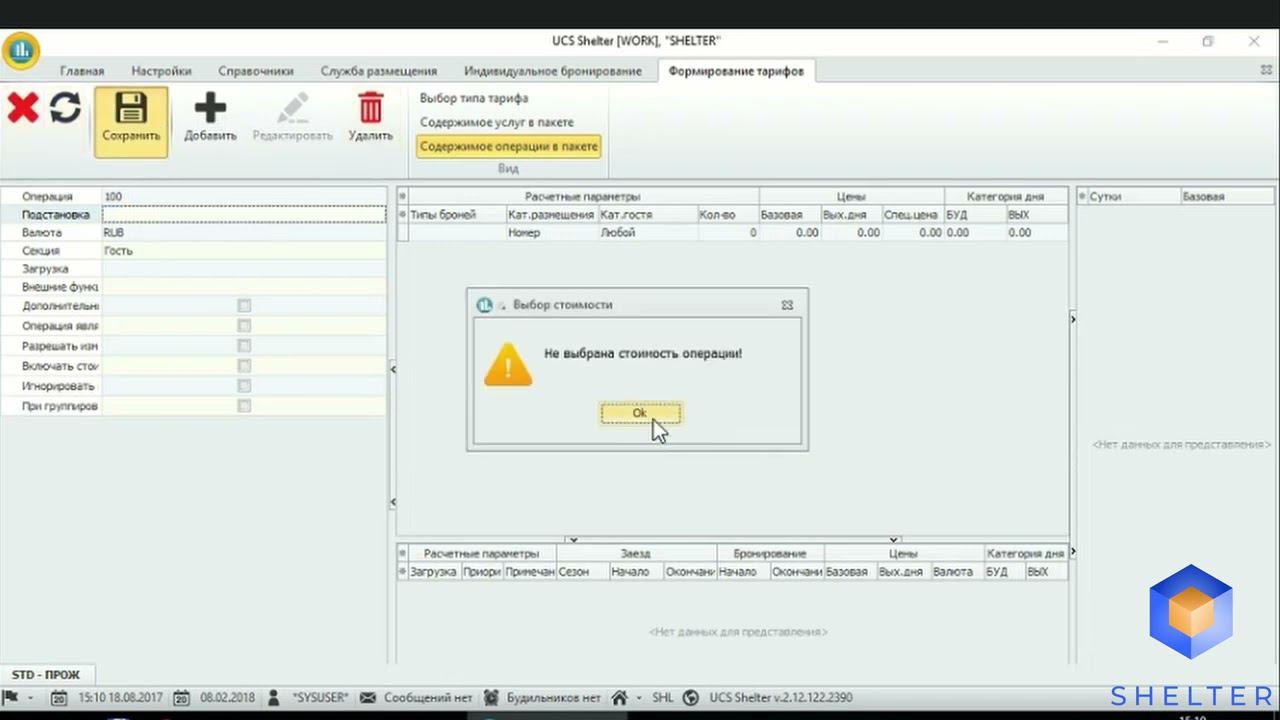
Task: Toggle the Дополнительн checkbox
Action: 244,306
